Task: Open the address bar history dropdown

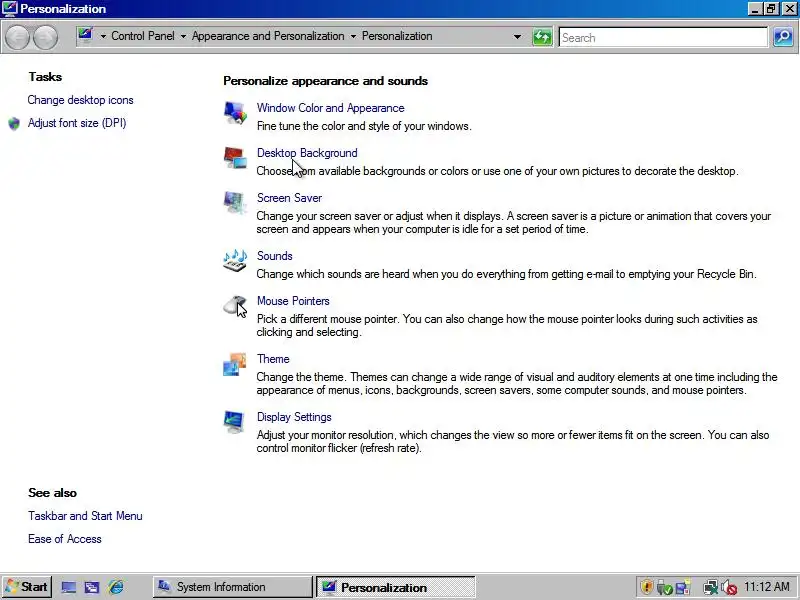Action: 517,37
